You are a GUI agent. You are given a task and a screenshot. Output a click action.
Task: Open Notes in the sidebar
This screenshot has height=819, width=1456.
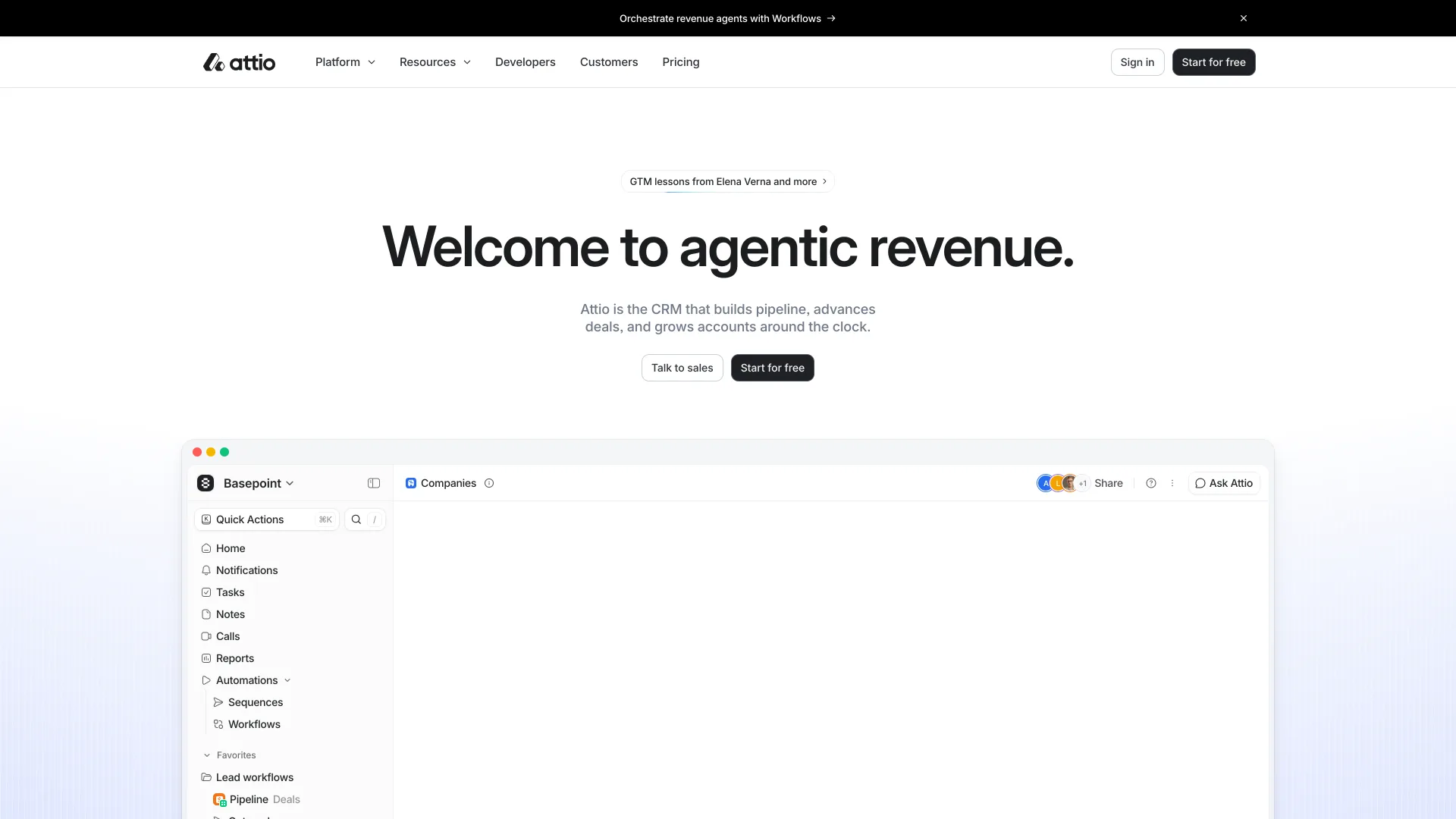[223, 614]
